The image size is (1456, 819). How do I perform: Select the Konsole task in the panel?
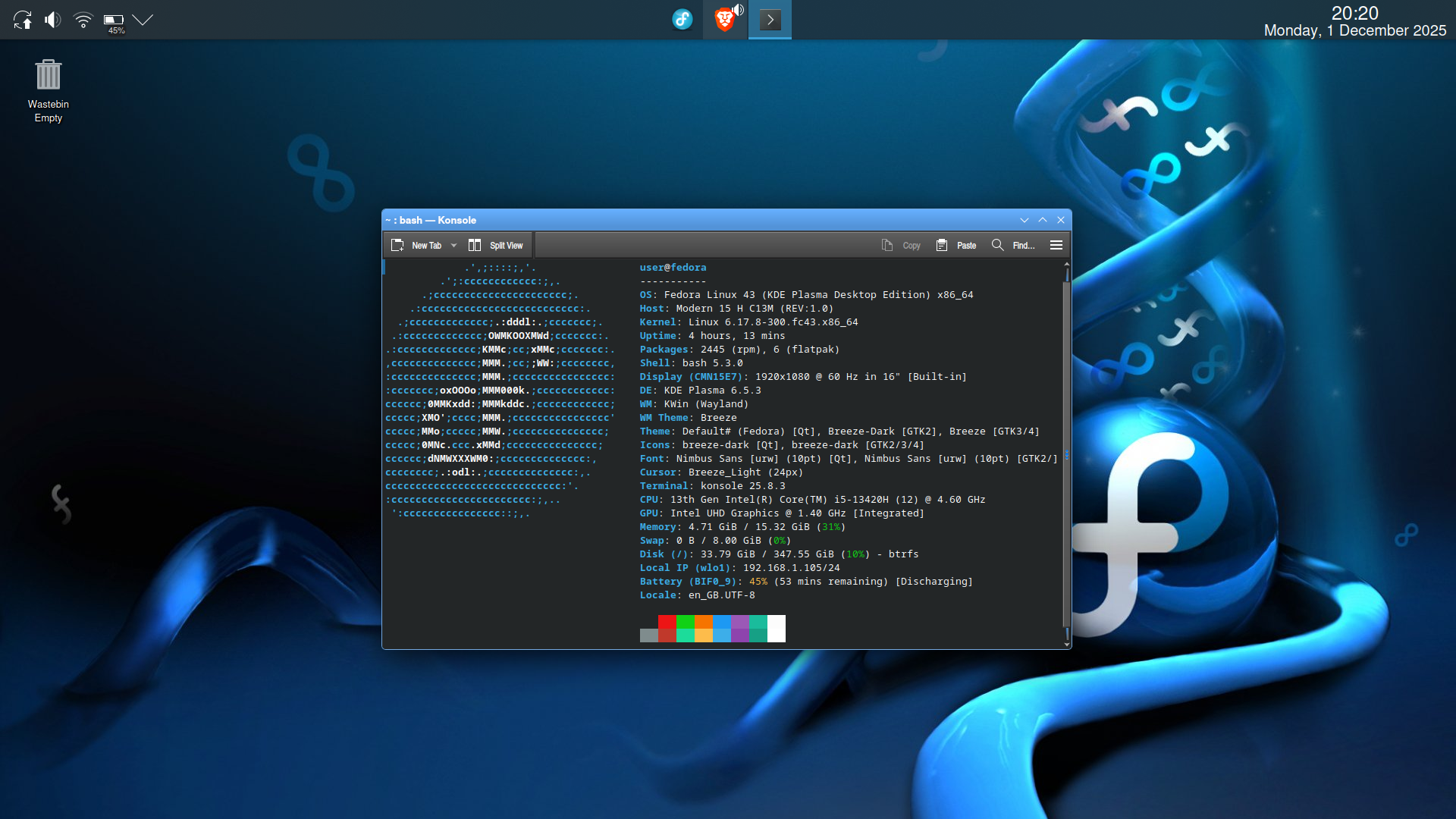(770, 20)
